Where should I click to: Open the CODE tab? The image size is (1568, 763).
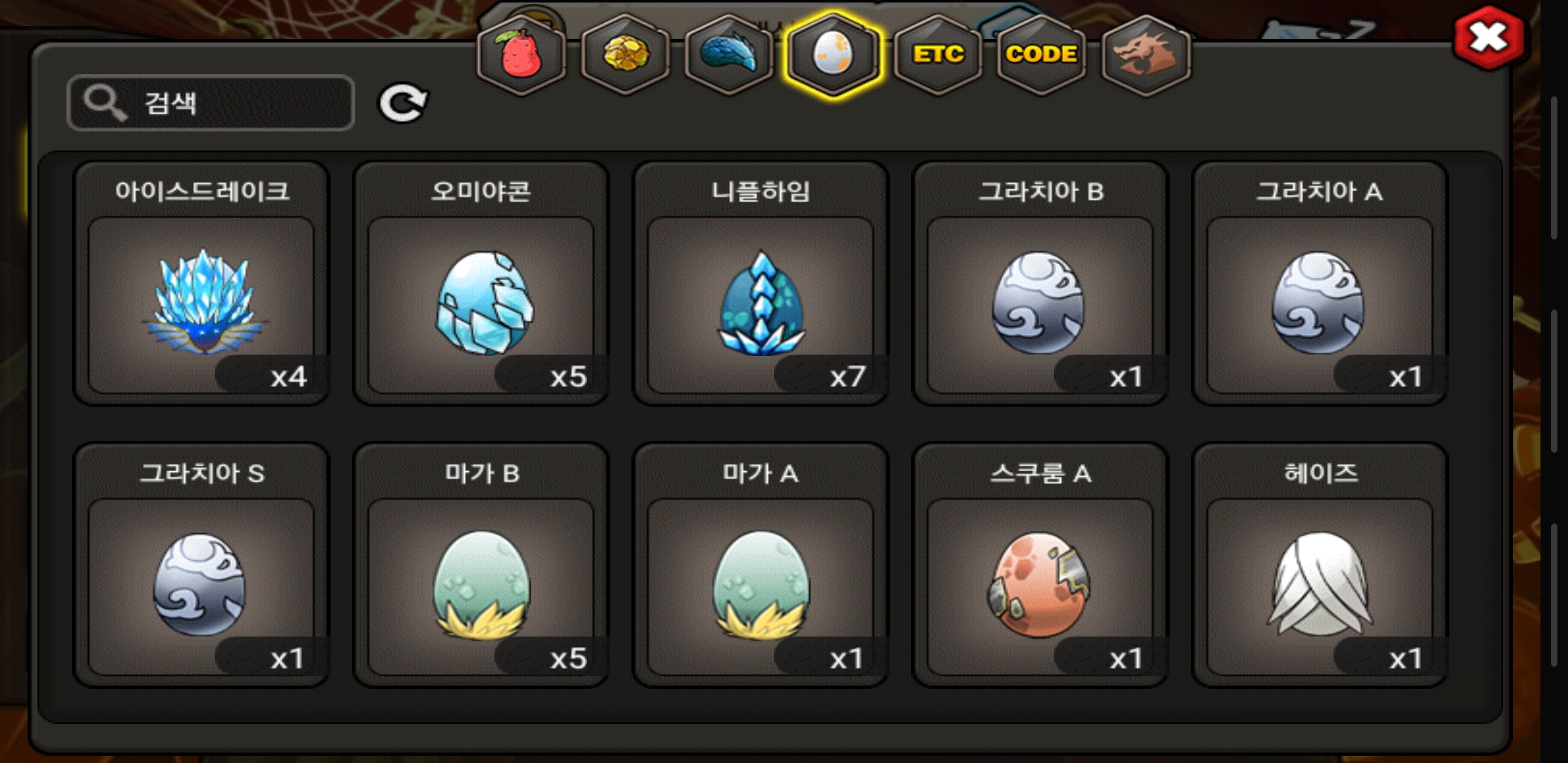[x=1041, y=55]
